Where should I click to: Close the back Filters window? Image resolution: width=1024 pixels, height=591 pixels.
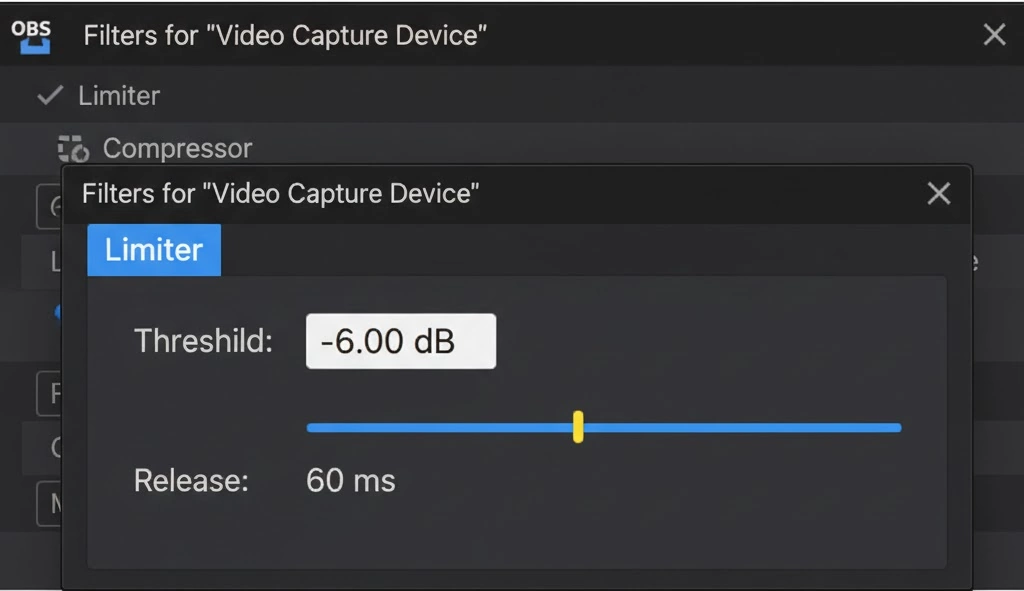[994, 35]
